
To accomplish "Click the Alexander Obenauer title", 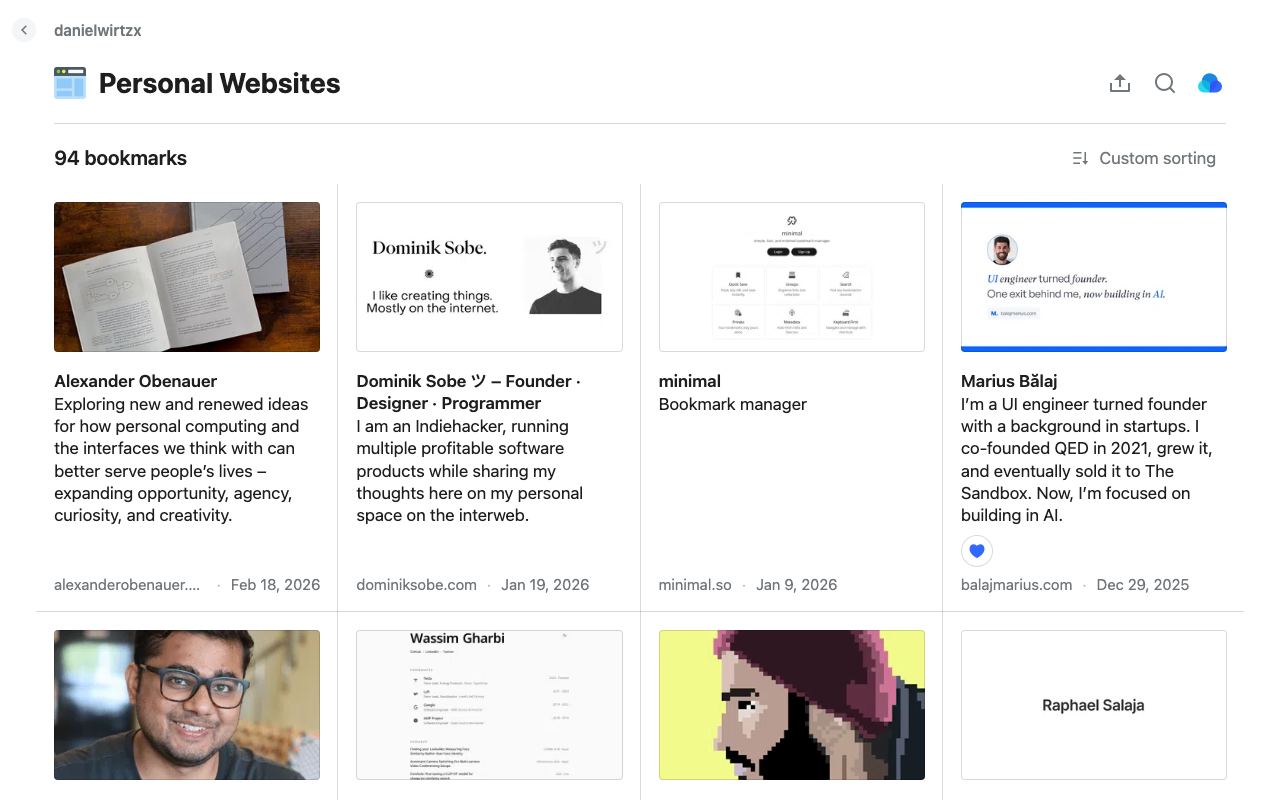I will click(135, 381).
